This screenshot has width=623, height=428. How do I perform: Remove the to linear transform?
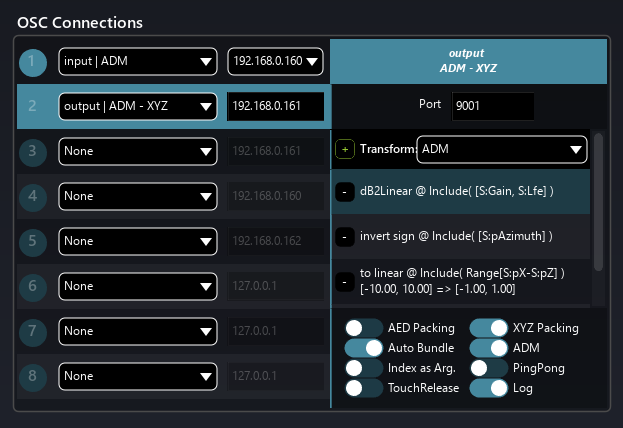point(344,281)
